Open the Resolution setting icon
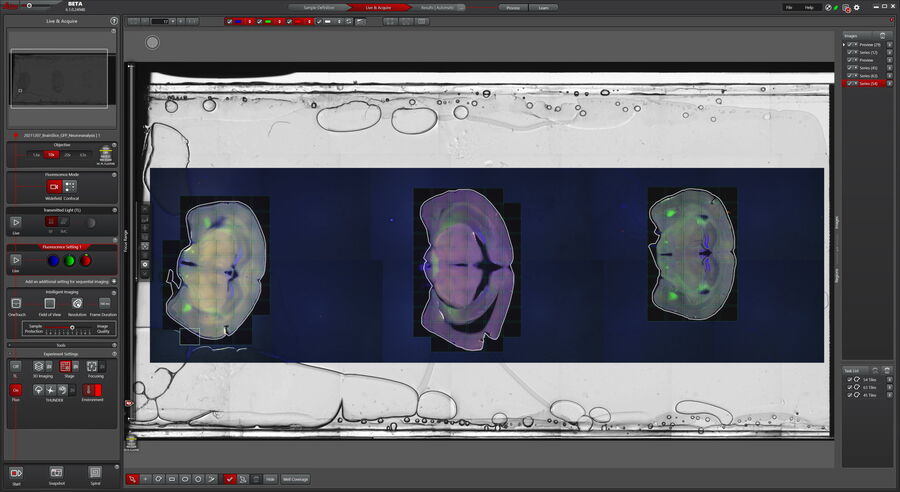Viewport: 900px width, 492px height. pyautogui.click(x=77, y=303)
